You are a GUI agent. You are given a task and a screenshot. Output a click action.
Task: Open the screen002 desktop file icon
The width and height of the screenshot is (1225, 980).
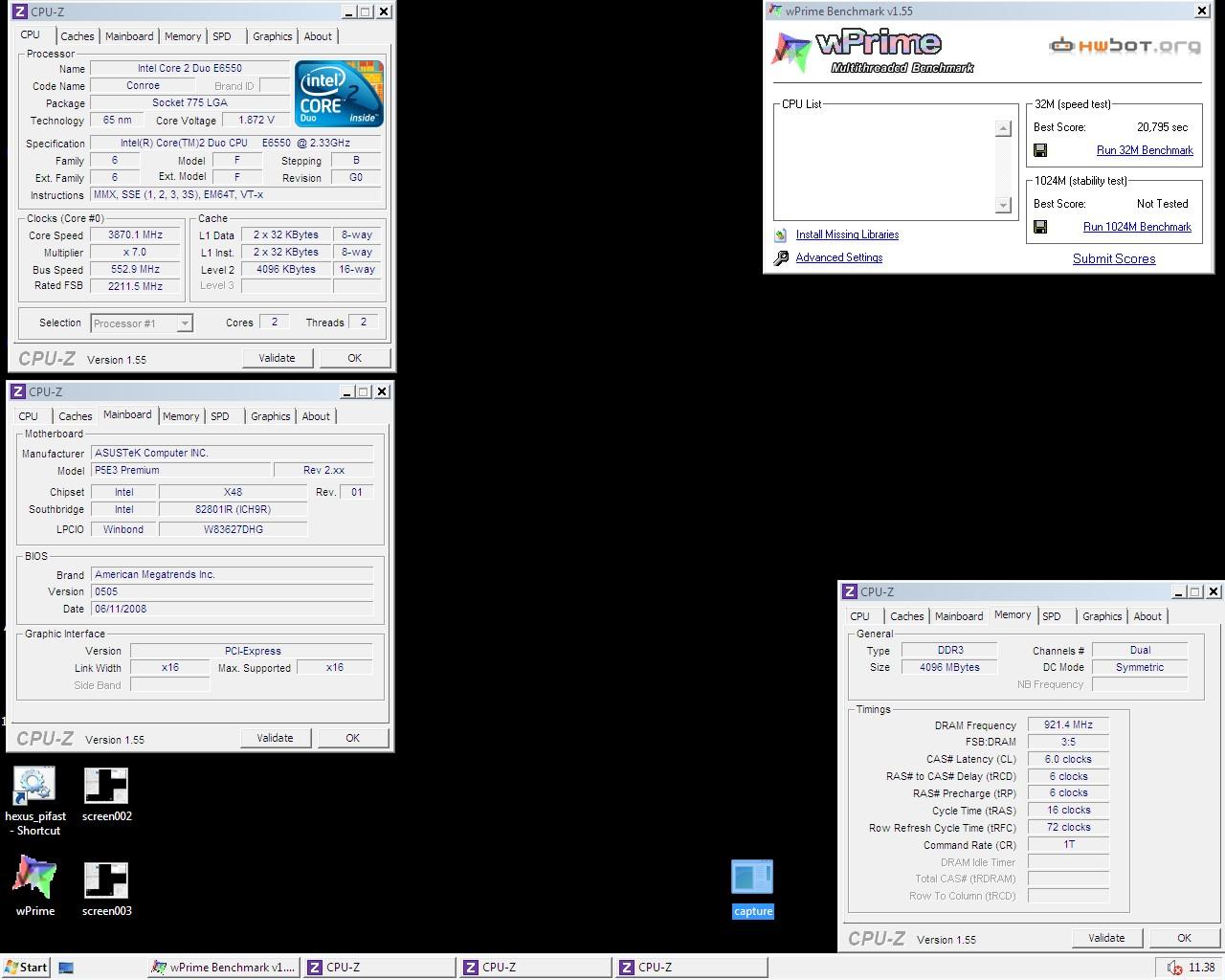(106, 795)
